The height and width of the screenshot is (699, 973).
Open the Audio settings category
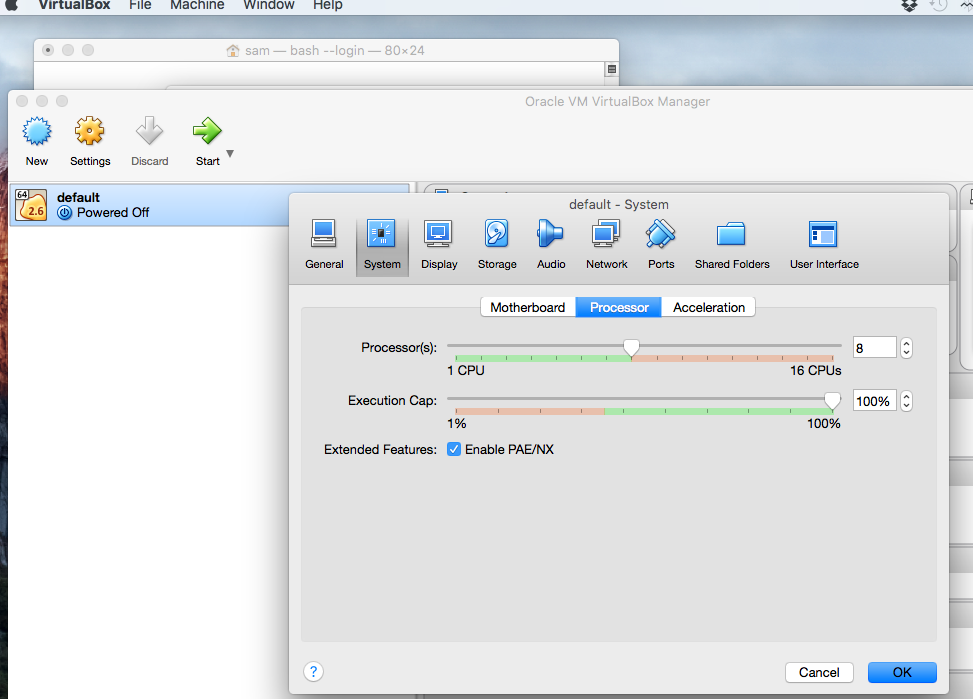(551, 245)
